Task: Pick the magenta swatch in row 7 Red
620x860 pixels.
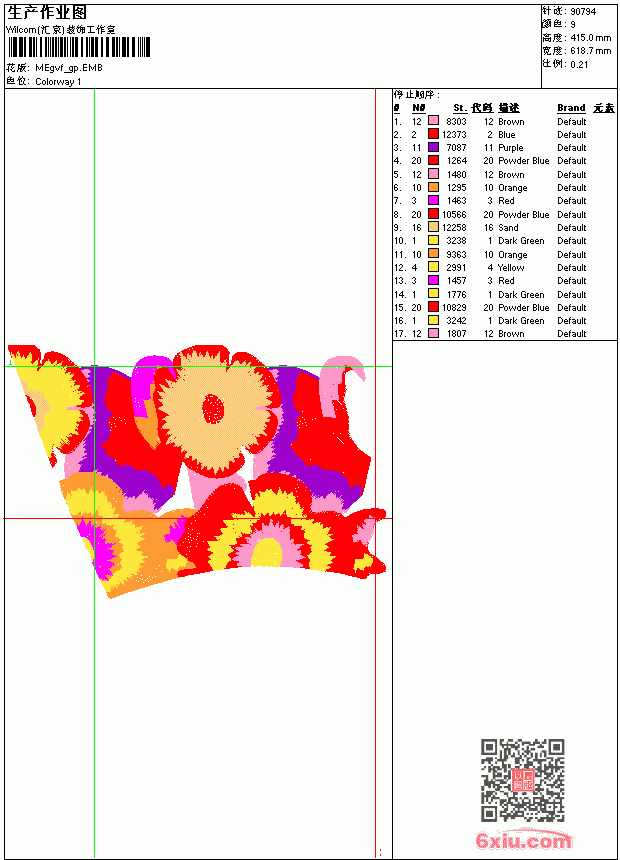Action: 433,200
